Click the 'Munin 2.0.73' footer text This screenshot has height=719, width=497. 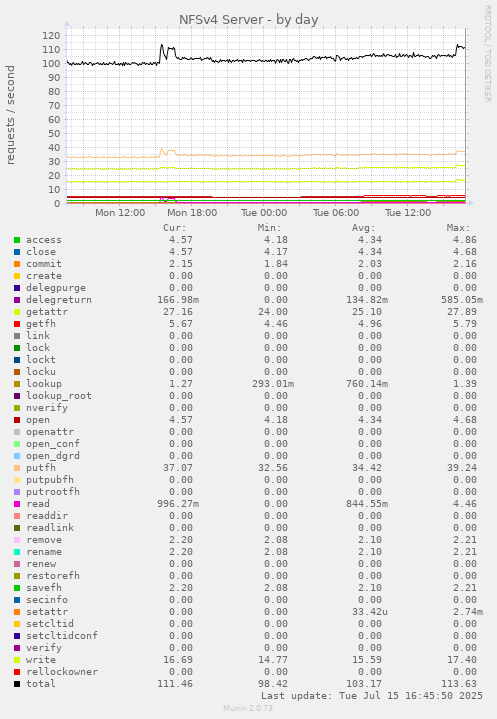click(x=248, y=708)
